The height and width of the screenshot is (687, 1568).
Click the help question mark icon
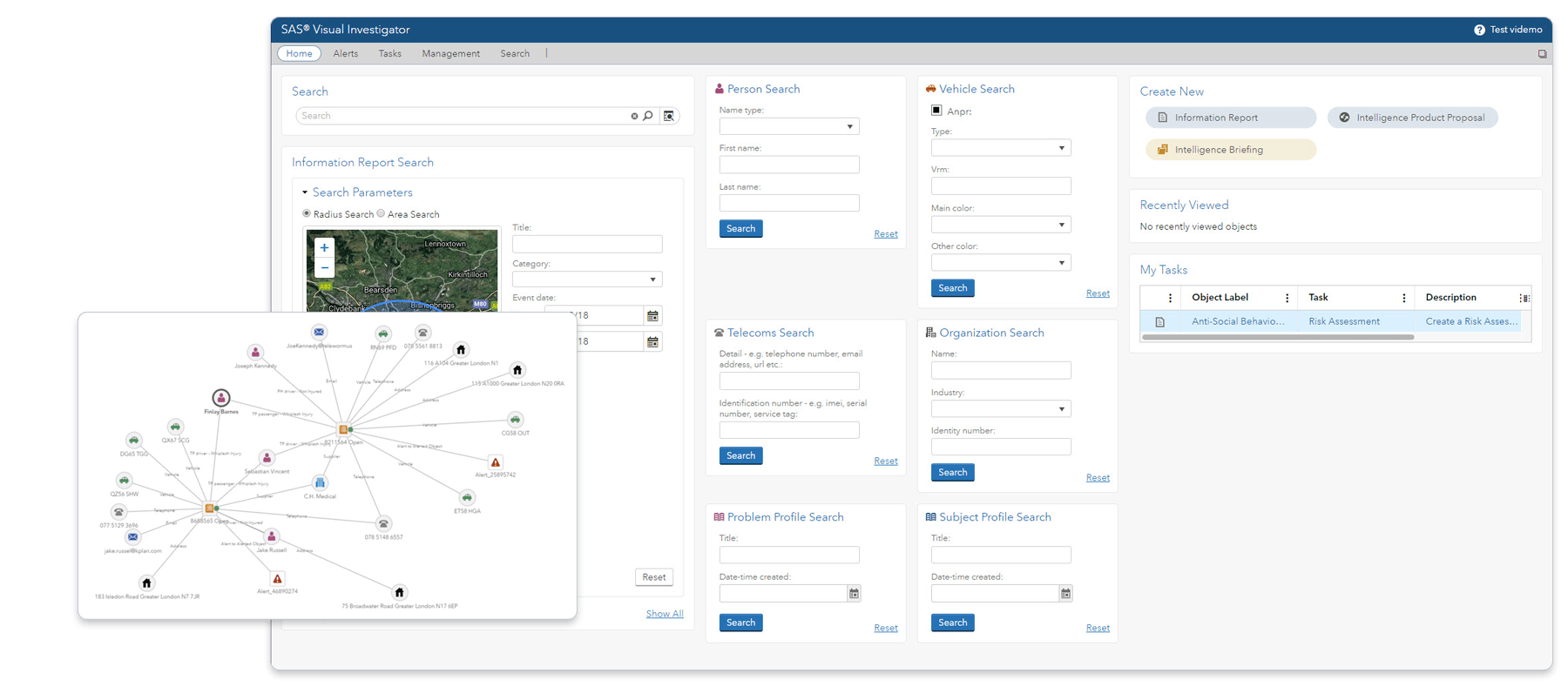(x=1479, y=30)
